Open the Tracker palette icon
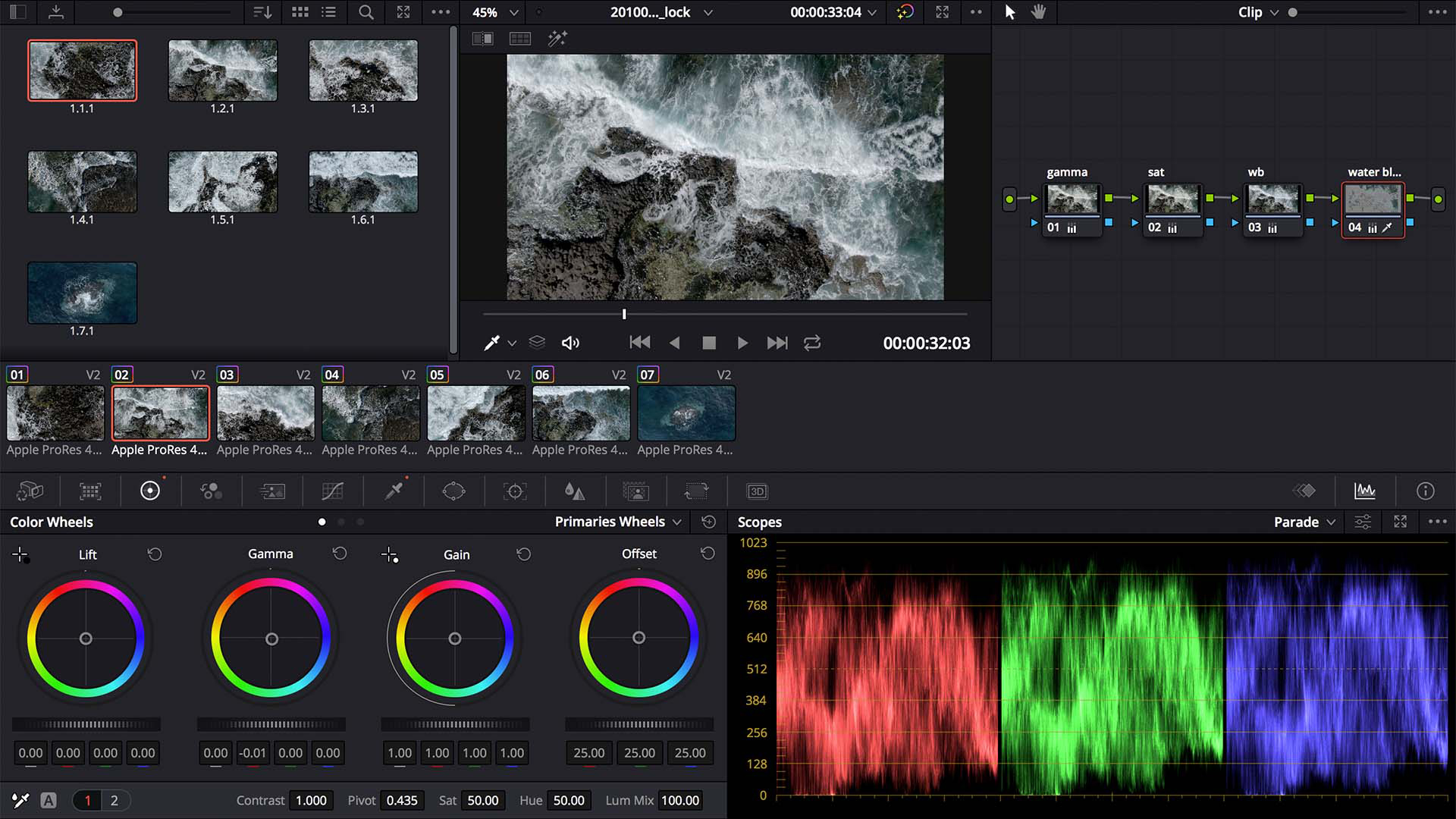This screenshot has width=1456, height=819. point(515,491)
